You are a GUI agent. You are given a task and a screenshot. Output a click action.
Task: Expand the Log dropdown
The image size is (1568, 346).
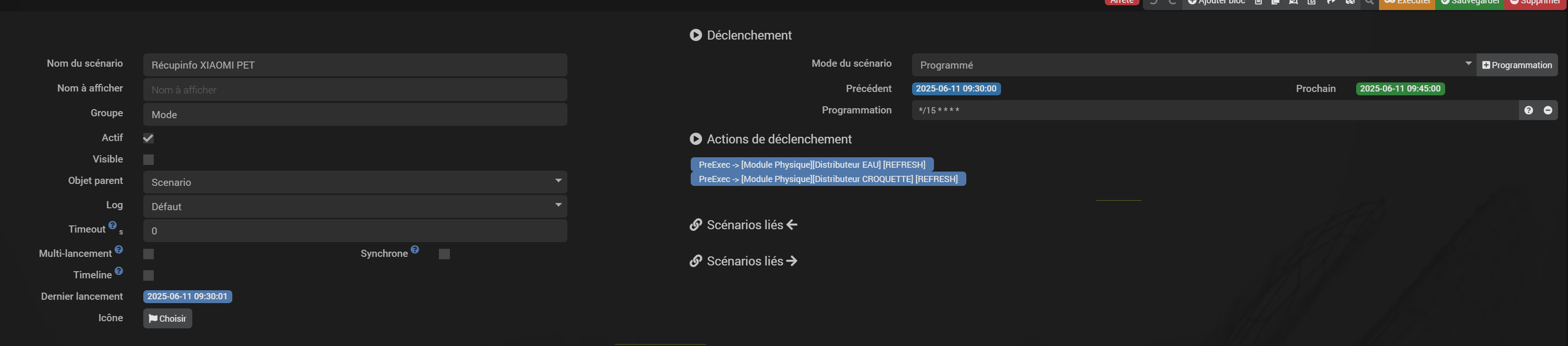(355, 206)
